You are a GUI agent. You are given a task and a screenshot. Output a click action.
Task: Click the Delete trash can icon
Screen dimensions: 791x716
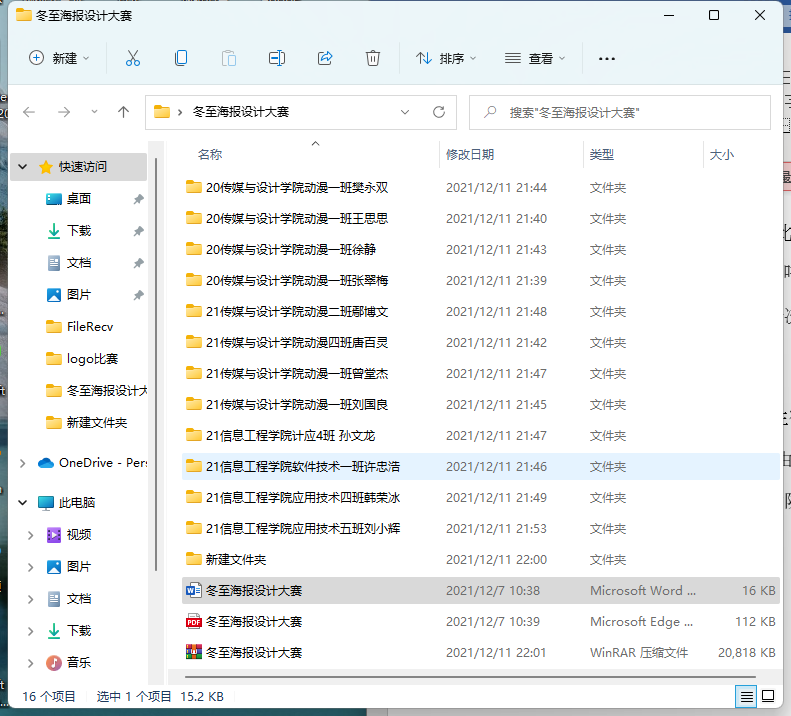[x=373, y=58]
